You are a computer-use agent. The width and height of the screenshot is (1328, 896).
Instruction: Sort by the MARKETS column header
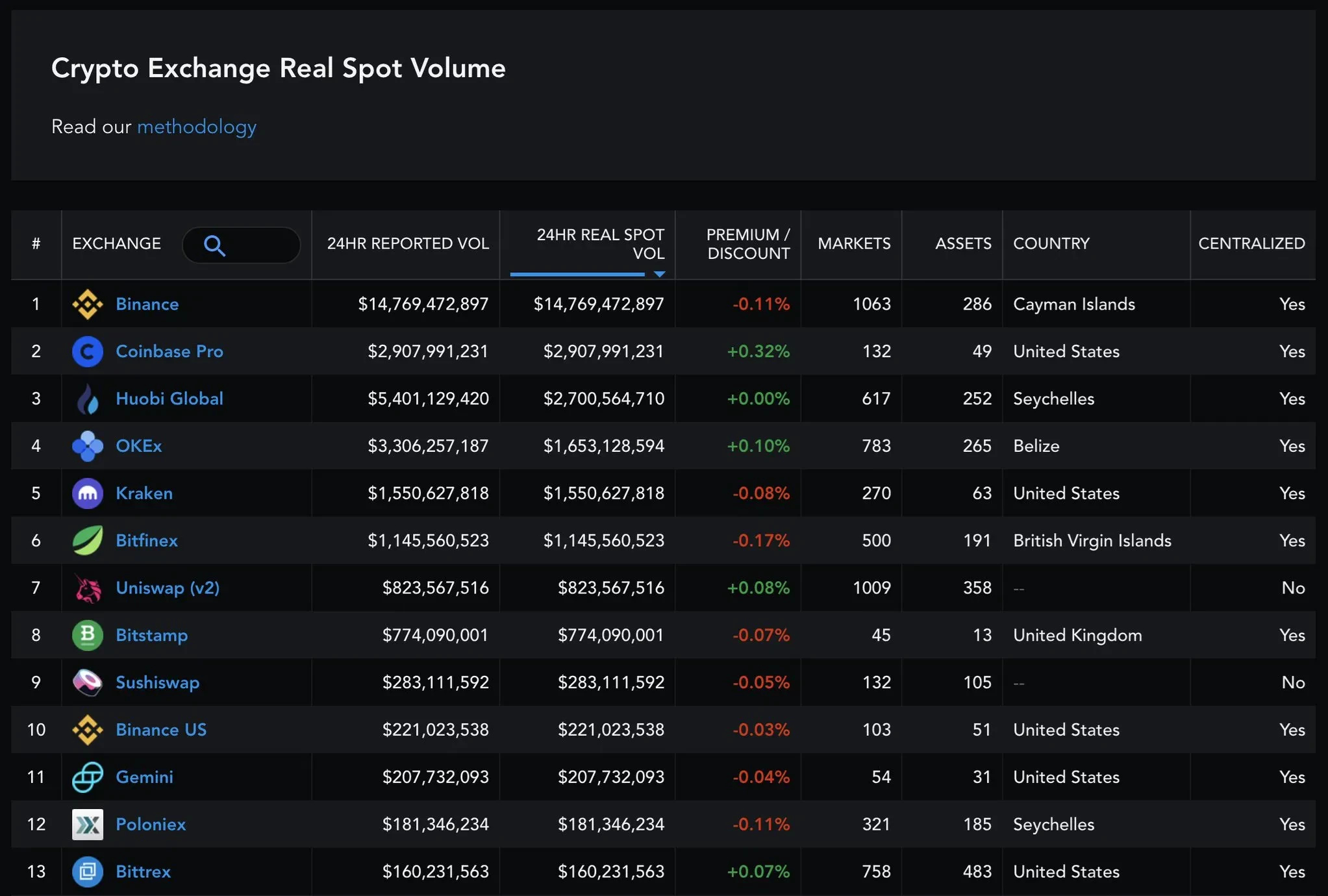click(x=854, y=244)
